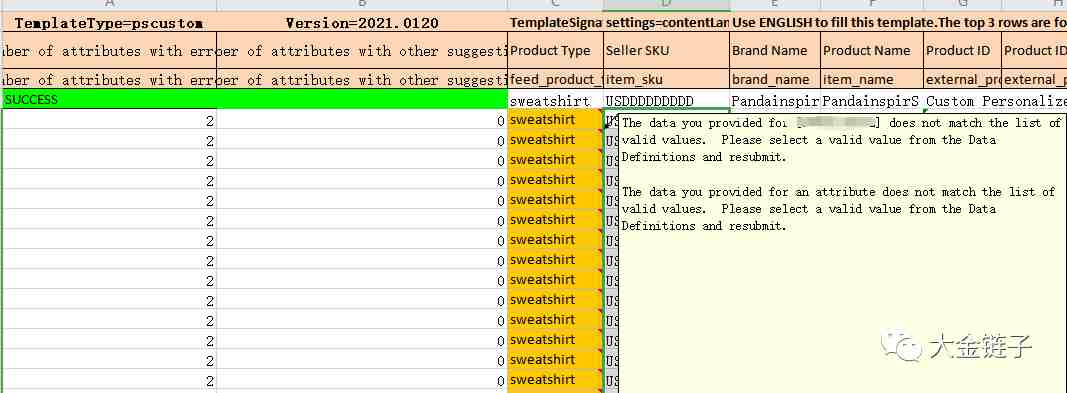Click the brand_name field name cell
The image size is (1067, 393).
tap(775, 79)
